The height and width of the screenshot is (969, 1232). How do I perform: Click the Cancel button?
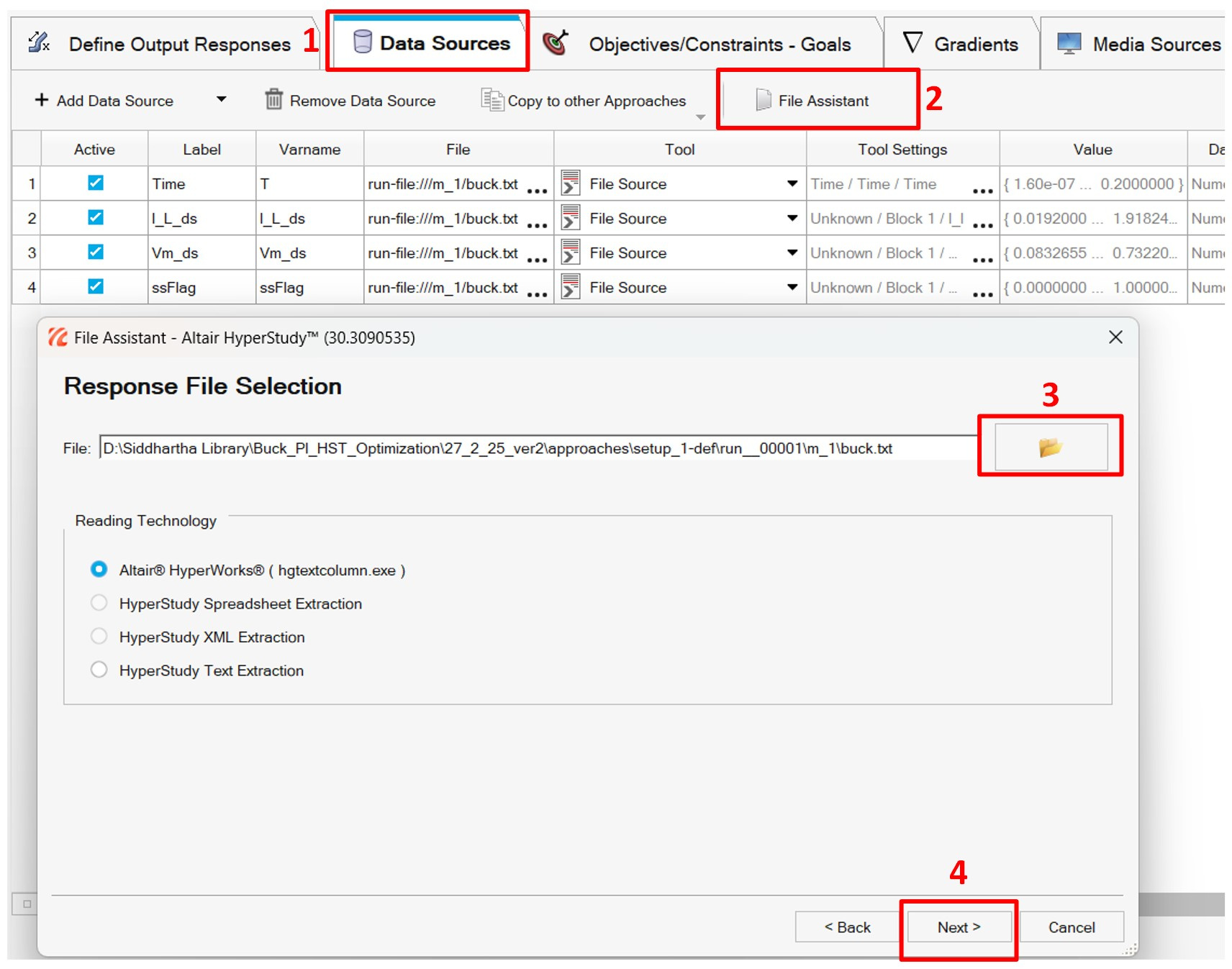[x=1072, y=927]
